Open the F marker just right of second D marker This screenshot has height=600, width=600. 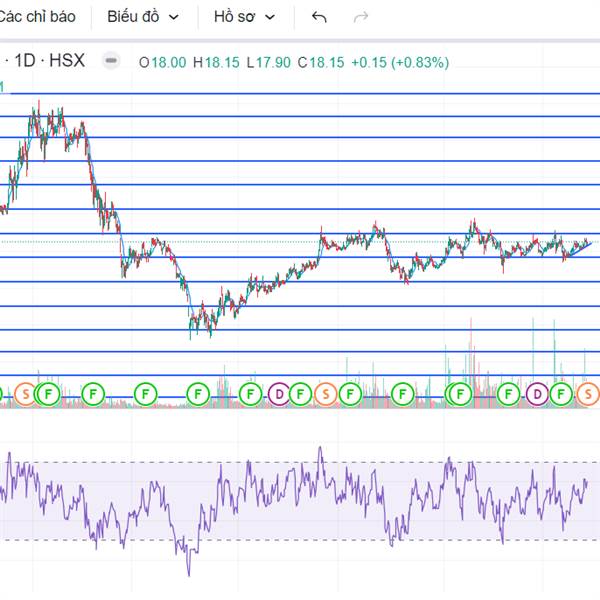pyautogui.click(x=561, y=394)
